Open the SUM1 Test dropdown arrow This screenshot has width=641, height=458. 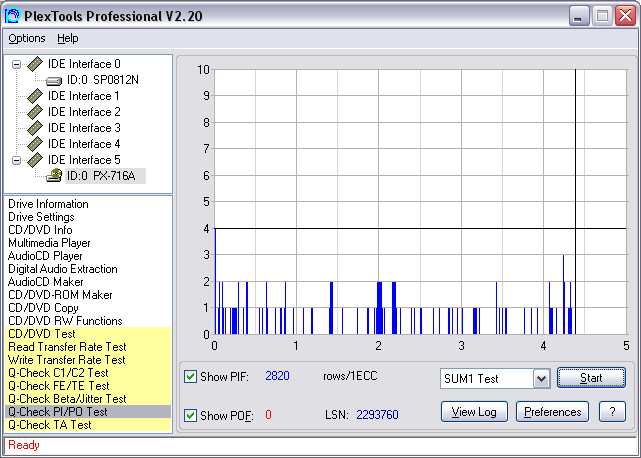coord(541,379)
